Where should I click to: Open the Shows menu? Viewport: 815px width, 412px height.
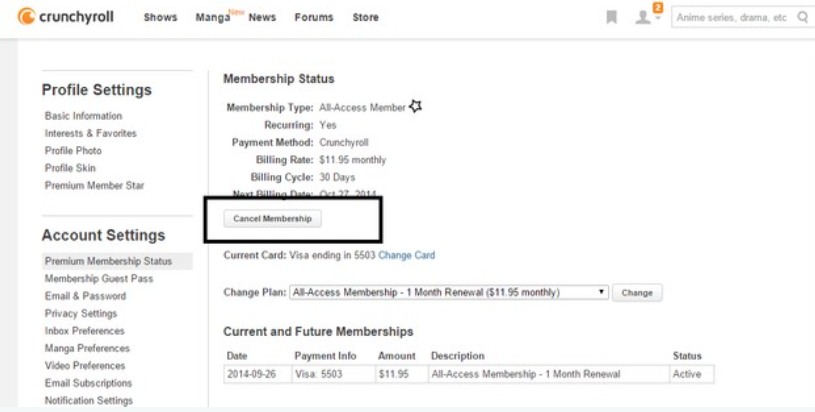(160, 17)
